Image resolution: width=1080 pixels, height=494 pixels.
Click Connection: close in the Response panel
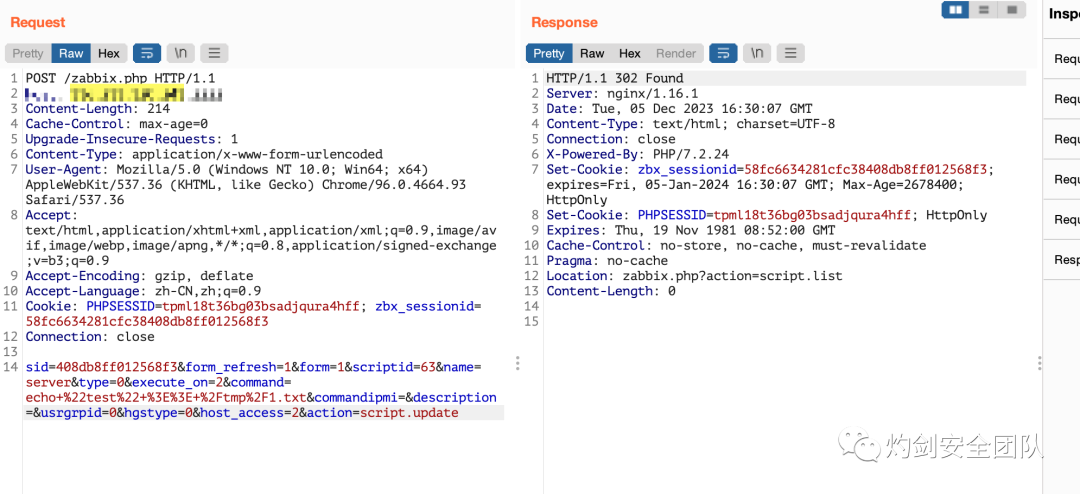[612, 138]
